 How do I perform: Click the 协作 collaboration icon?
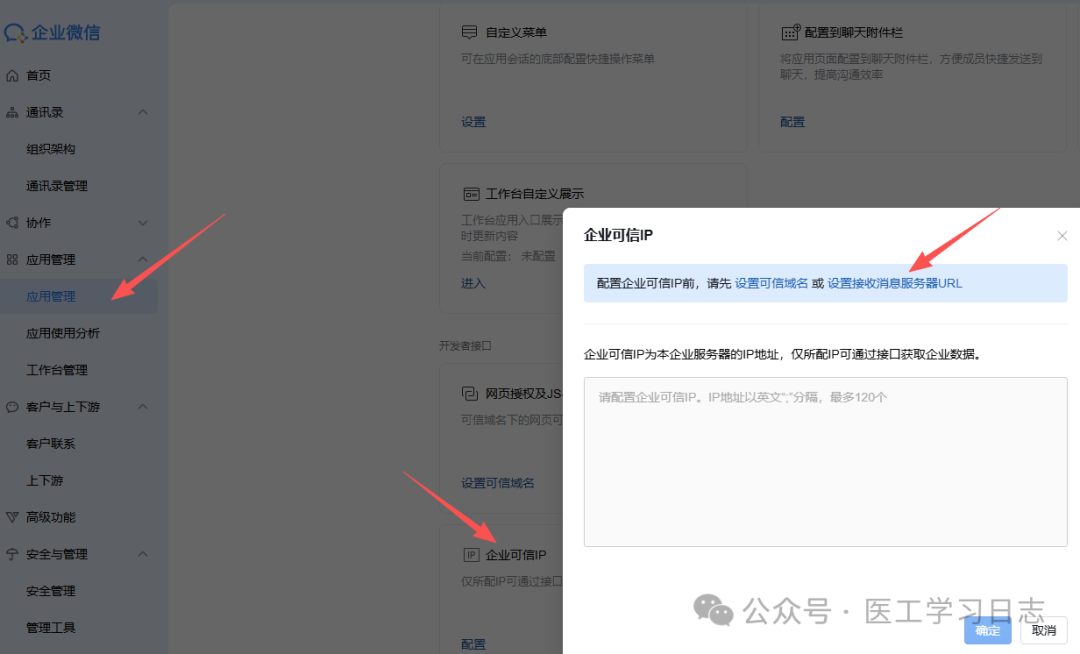14,222
